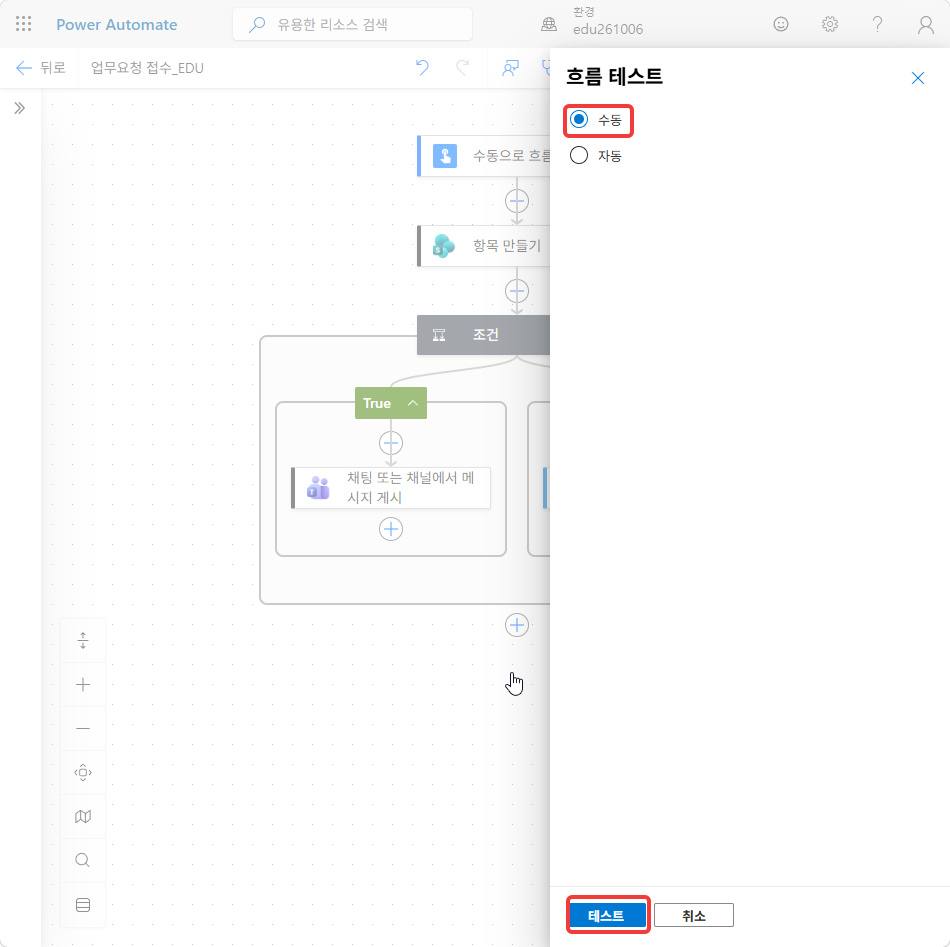The width and height of the screenshot is (950, 947).
Task: Zoom out with the minus canvas tool
Action: (83, 728)
